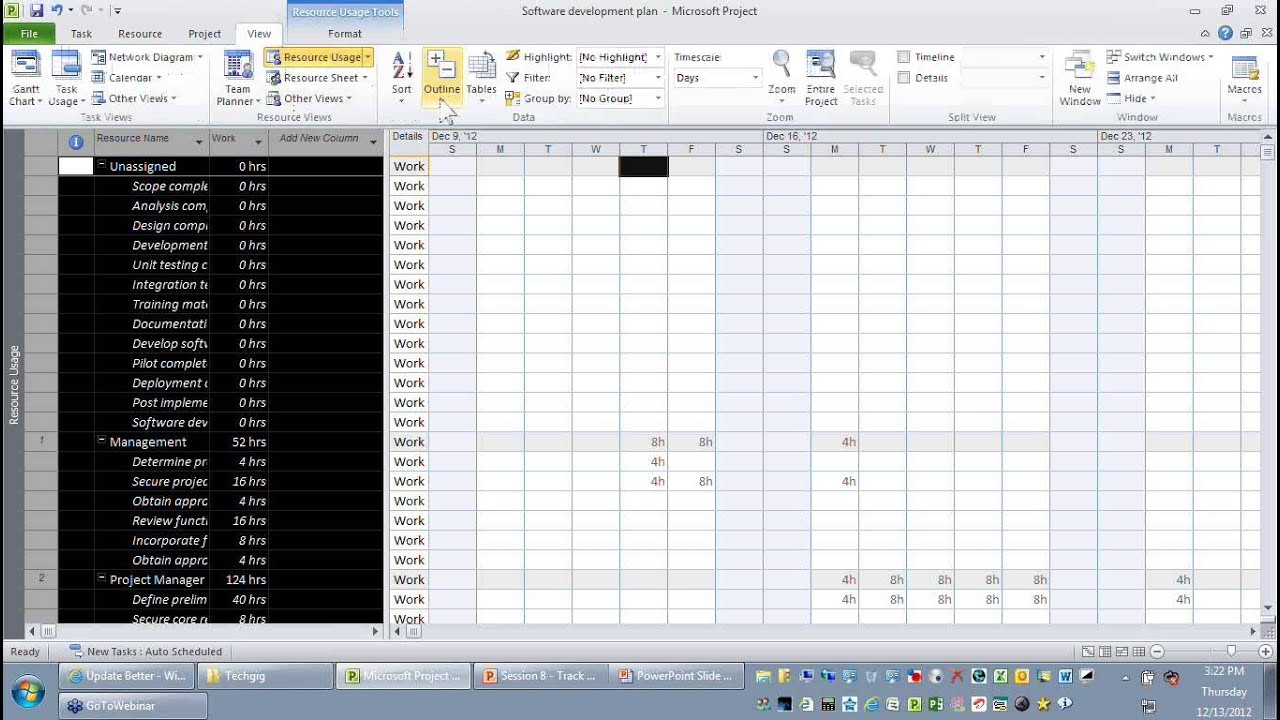The width and height of the screenshot is (1280, 720).
Task: Click Entire Project zoom button
Action: [x=821, y=78]
